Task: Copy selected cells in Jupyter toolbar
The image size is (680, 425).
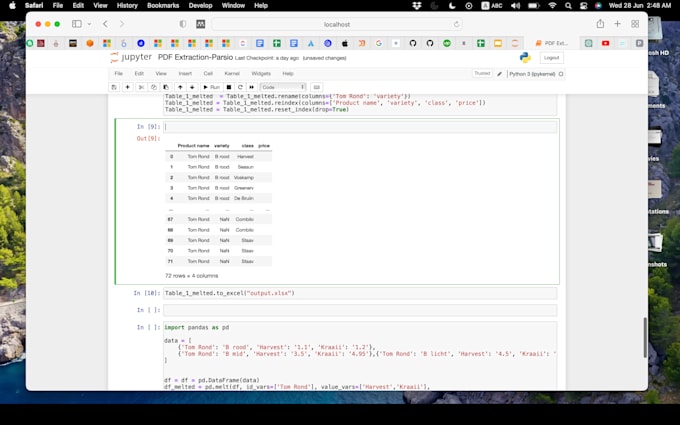Action: tap(154, 87)
